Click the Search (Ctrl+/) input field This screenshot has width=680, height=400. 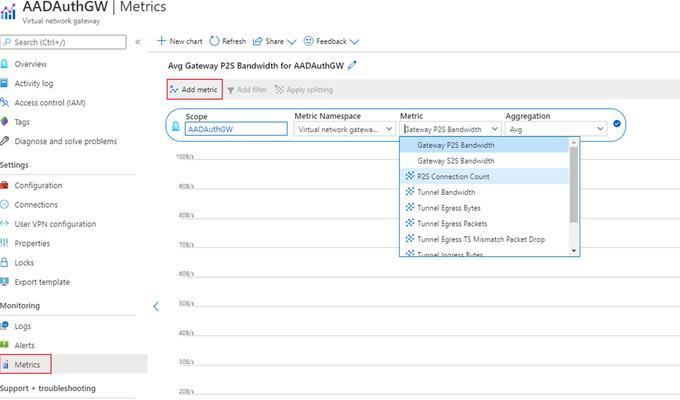click(64, 42)
